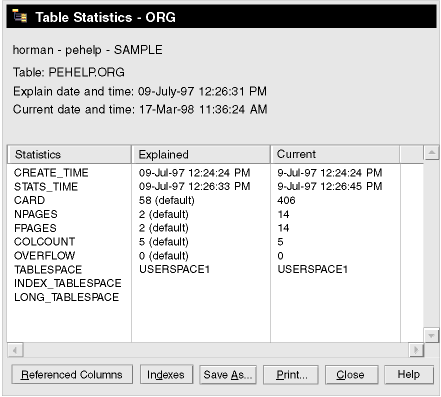The height and width of the screenshot is (397, 441).
Task: Click the Explained column header
Action: coord(201,154)
